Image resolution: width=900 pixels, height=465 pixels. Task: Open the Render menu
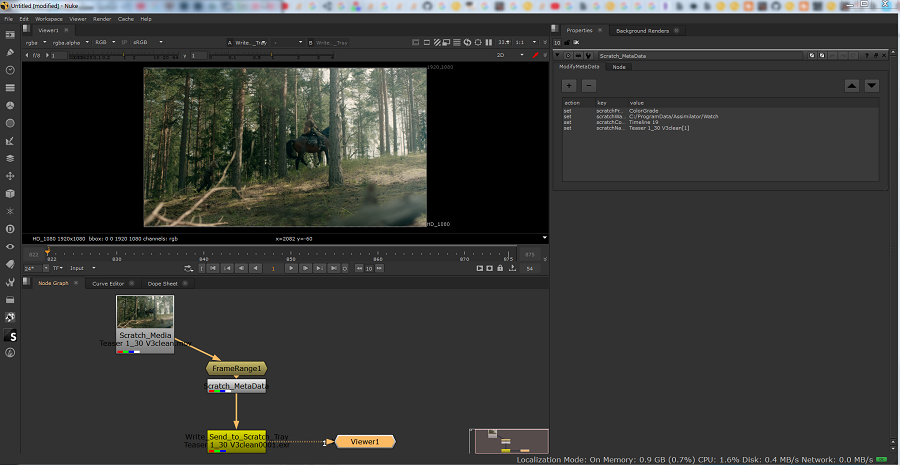(x=102, y=19)
